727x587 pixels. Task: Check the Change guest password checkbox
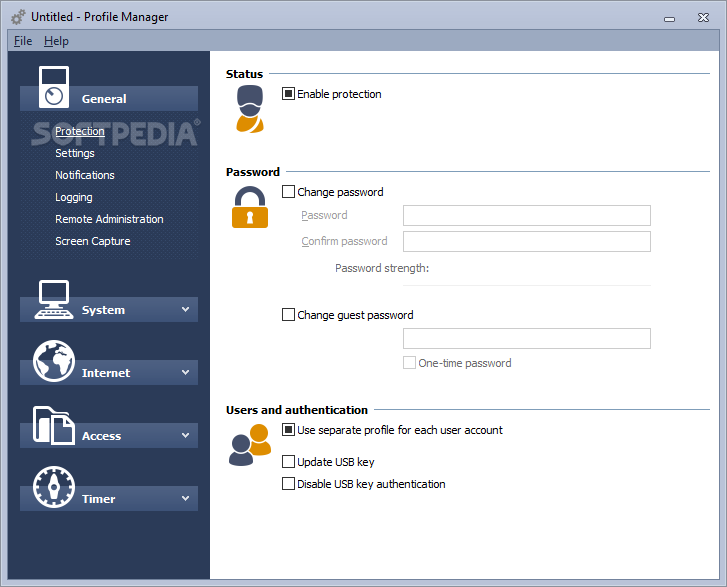(x=288, y=315)
